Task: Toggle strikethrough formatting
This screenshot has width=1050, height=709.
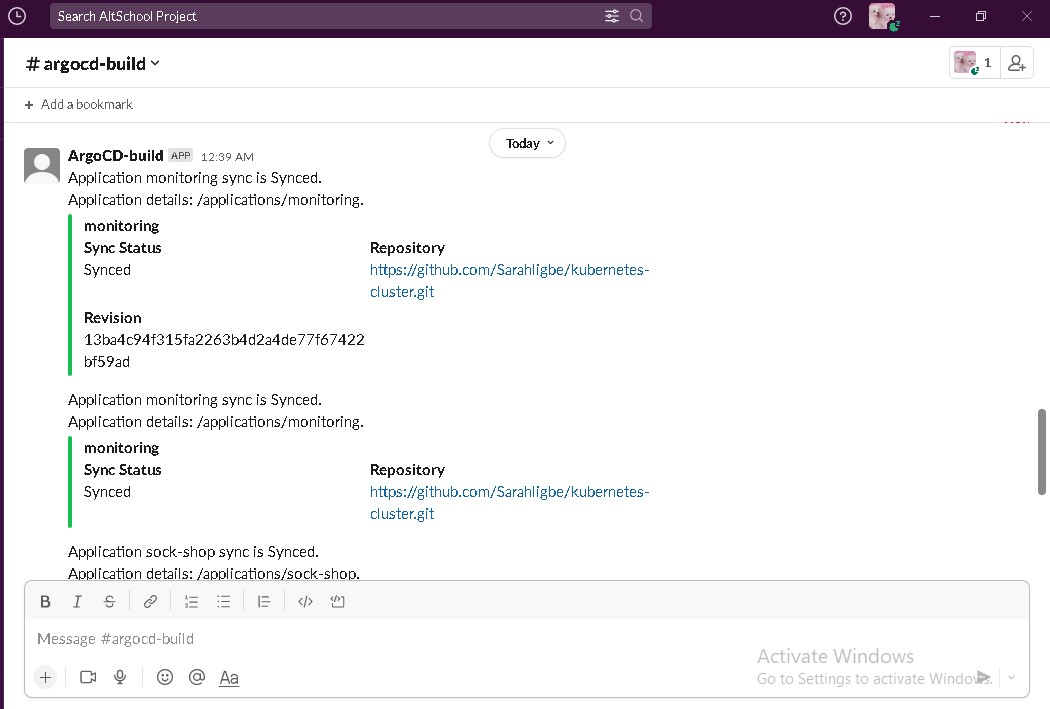Action: pos(109,601)
